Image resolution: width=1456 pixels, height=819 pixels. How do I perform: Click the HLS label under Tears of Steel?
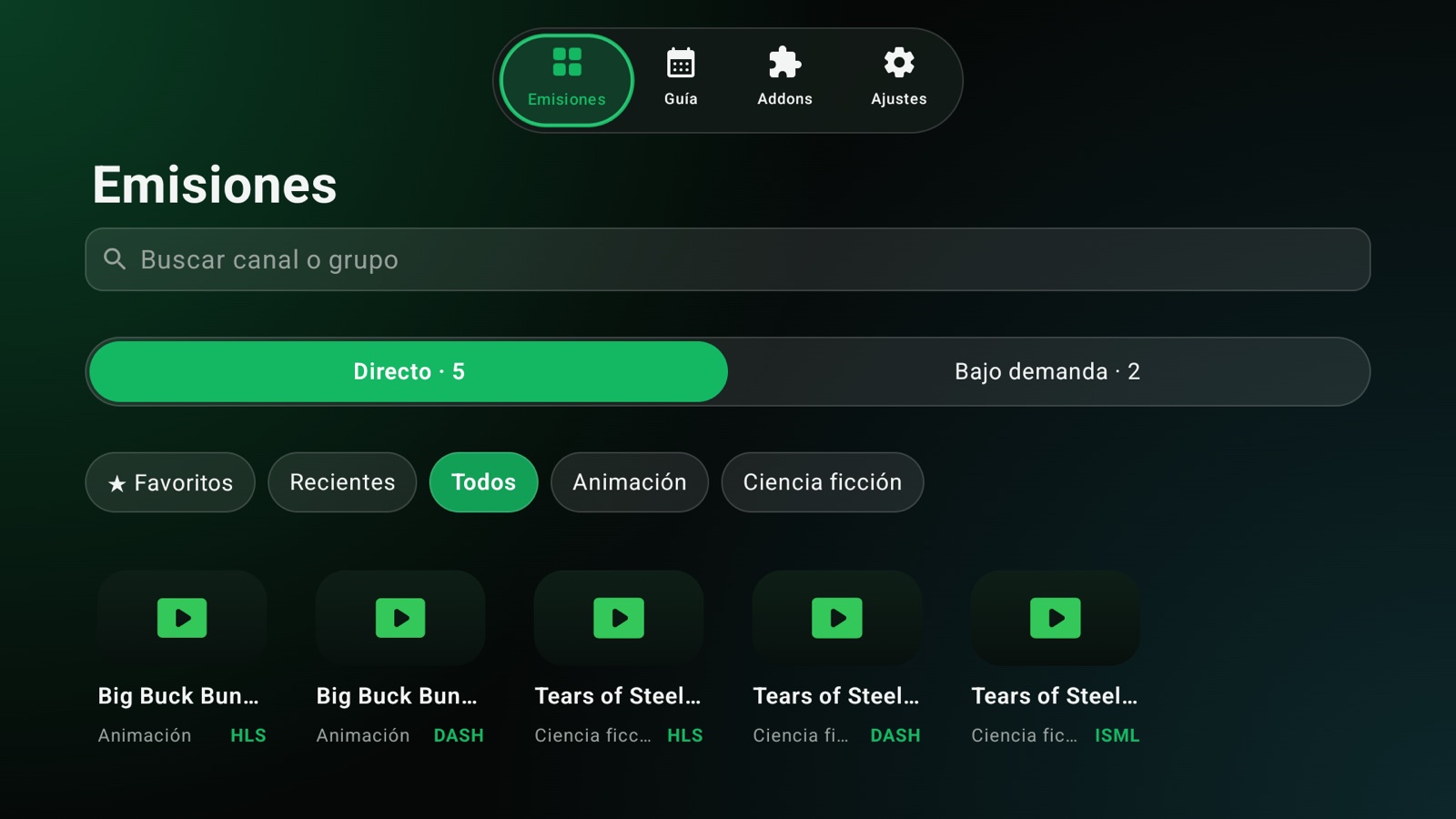684,735
